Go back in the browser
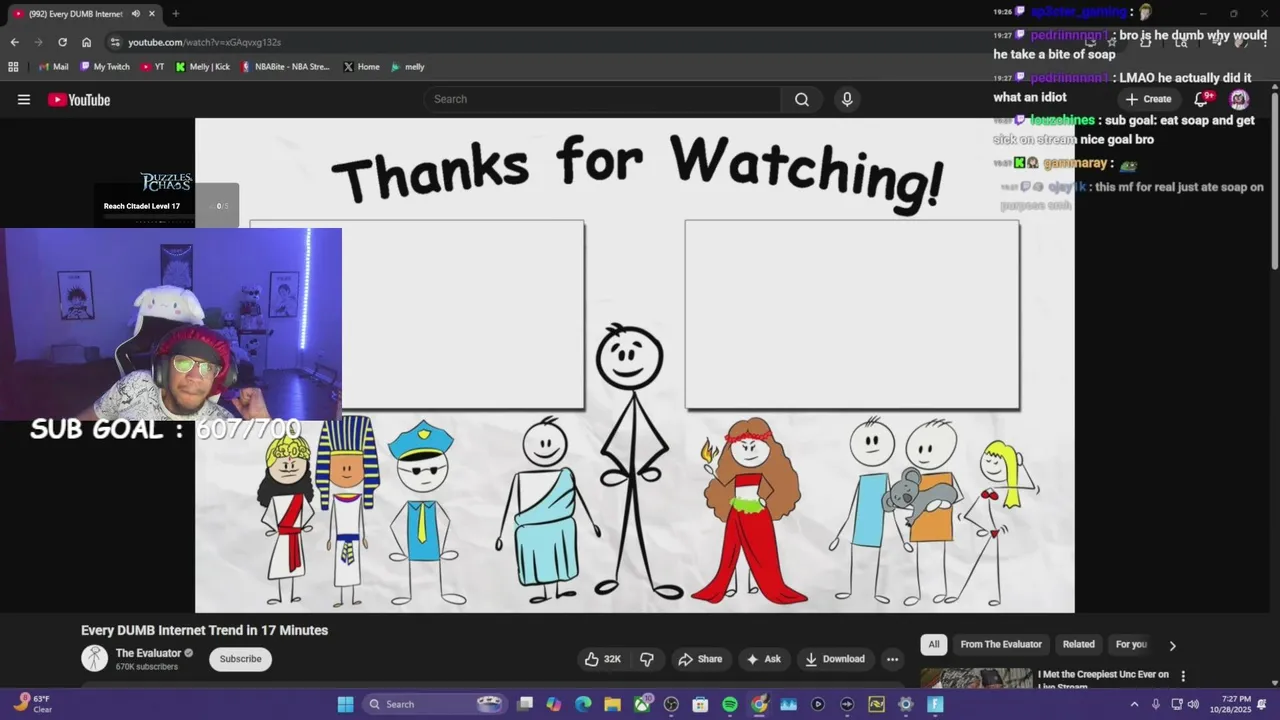 coord(14,42)
